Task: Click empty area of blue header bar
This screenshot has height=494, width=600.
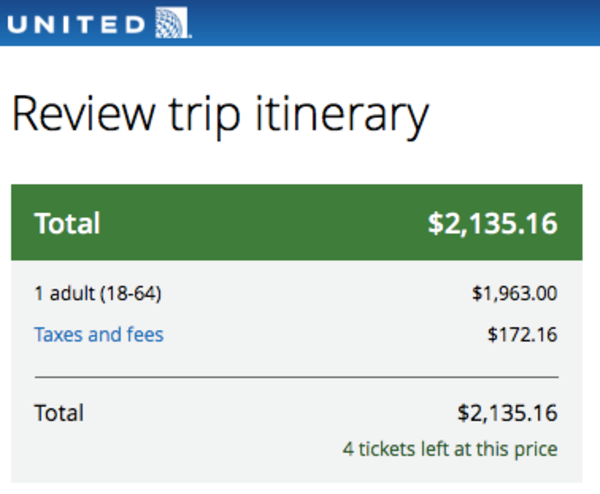Action: coord(400,22)
